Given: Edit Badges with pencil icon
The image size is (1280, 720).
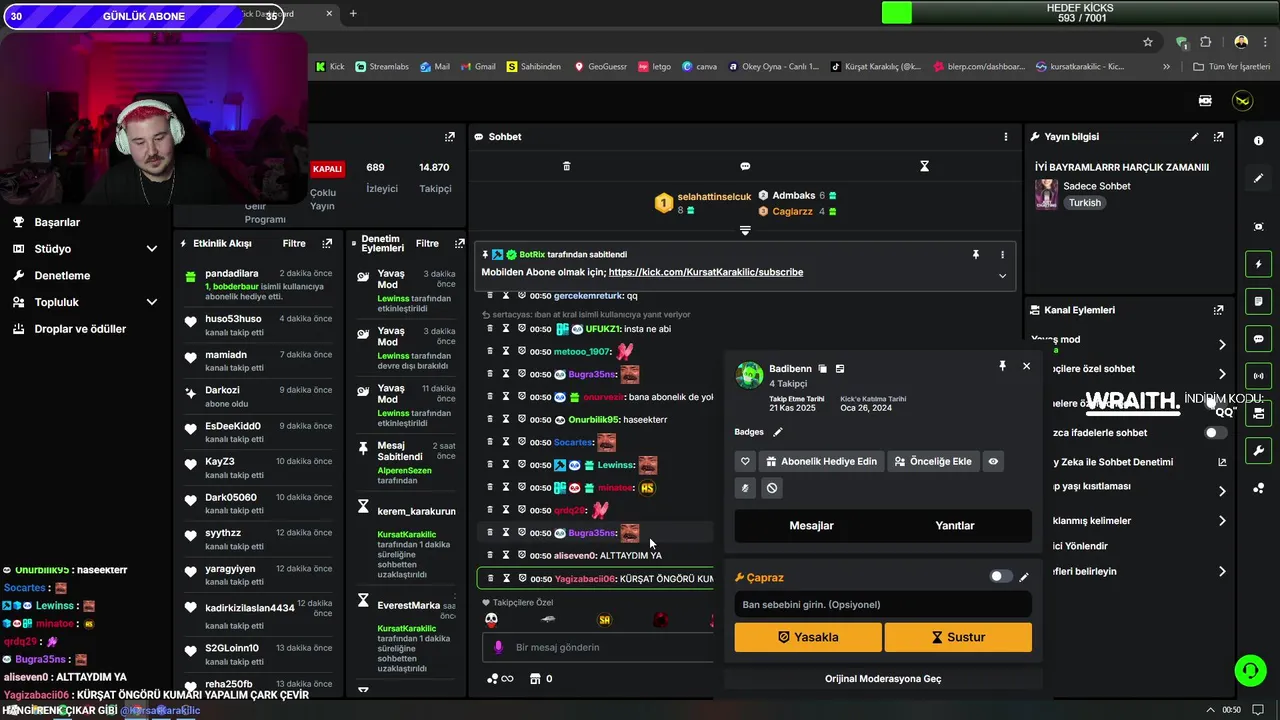Looking at the screenshot, I should coord(778,432).
